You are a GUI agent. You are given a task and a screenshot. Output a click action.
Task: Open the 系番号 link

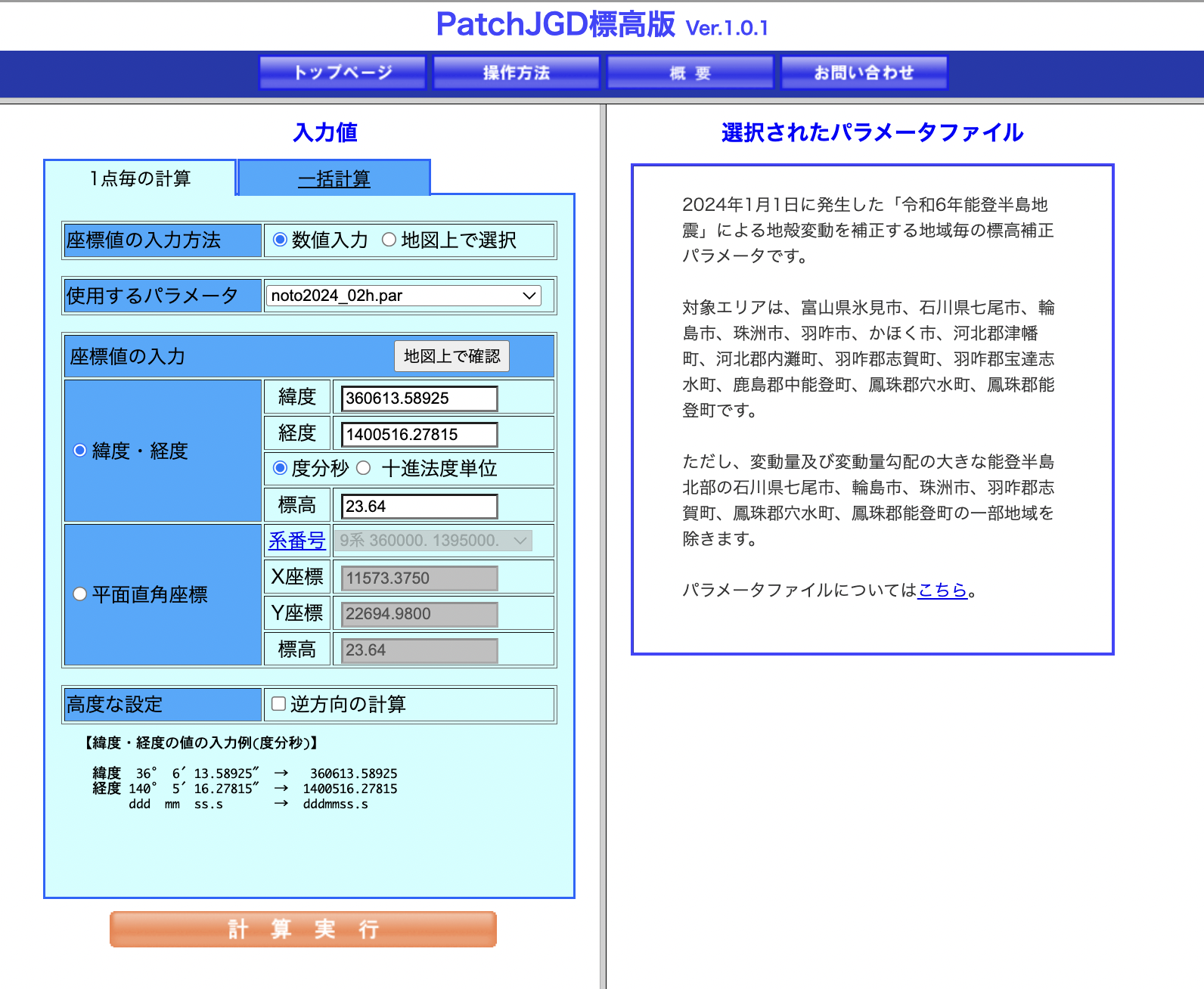(x=296, y=541)
